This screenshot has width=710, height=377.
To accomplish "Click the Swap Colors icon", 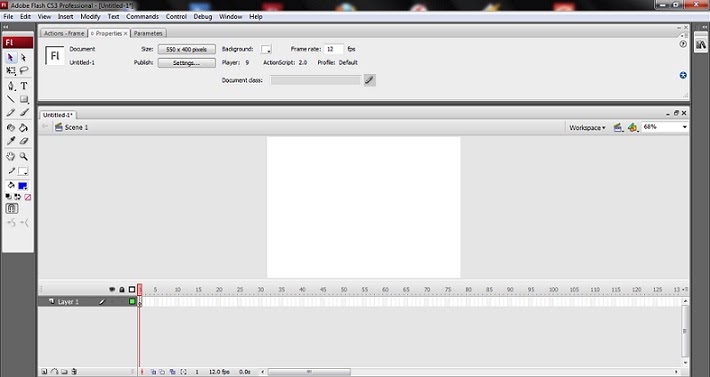I will [18, 197].
